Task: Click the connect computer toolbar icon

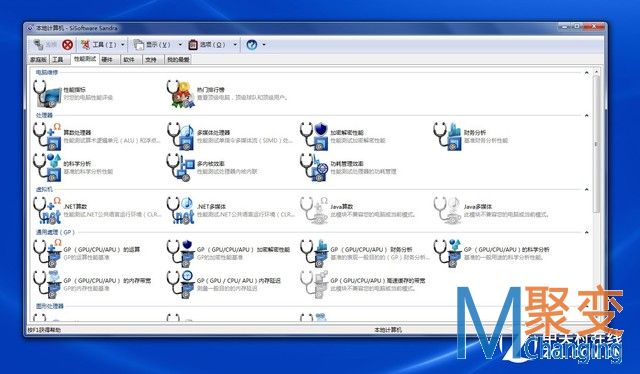Action: (x=39, y=45)
